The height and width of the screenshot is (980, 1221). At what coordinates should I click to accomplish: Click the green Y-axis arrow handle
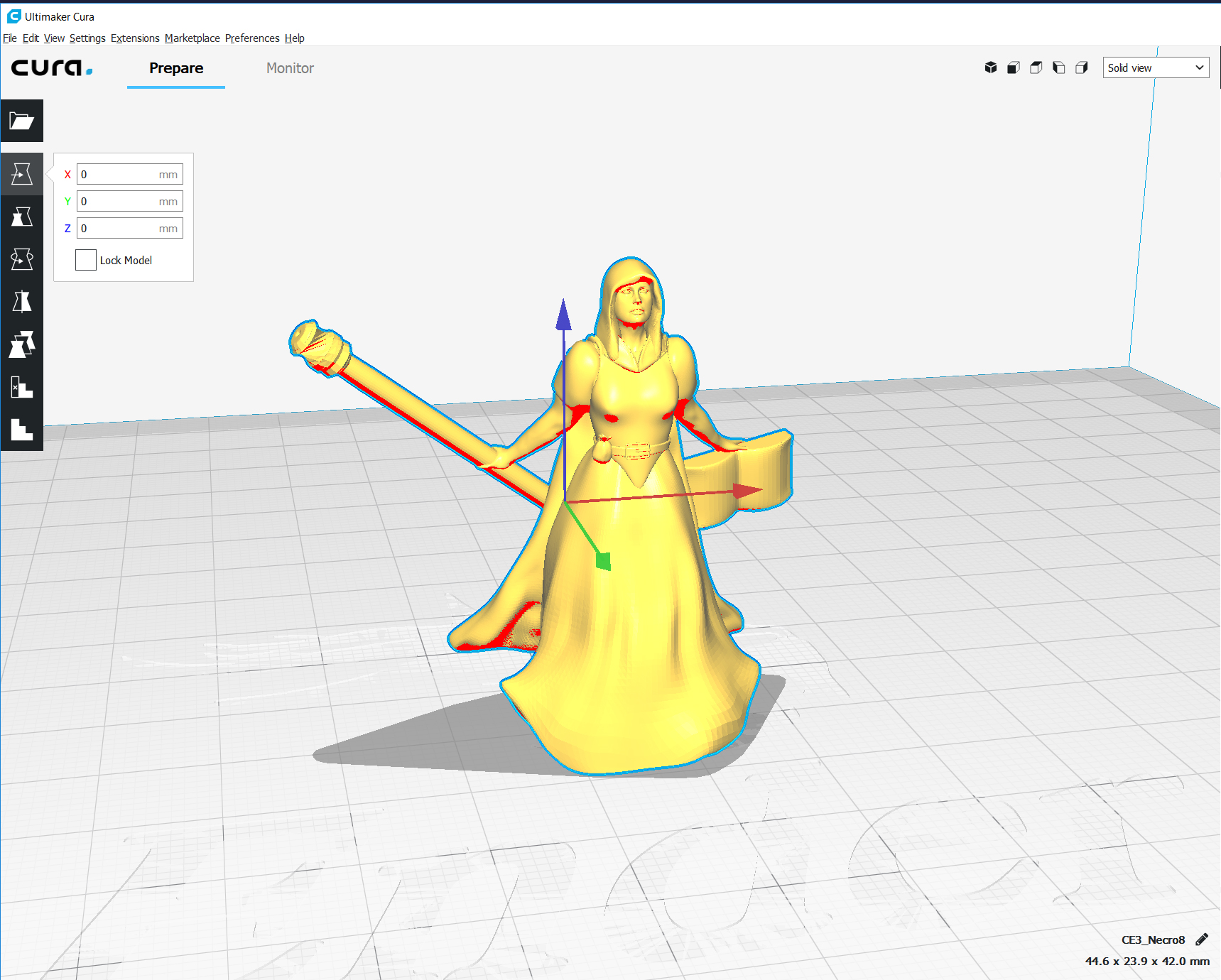click(x=603, y=561)
